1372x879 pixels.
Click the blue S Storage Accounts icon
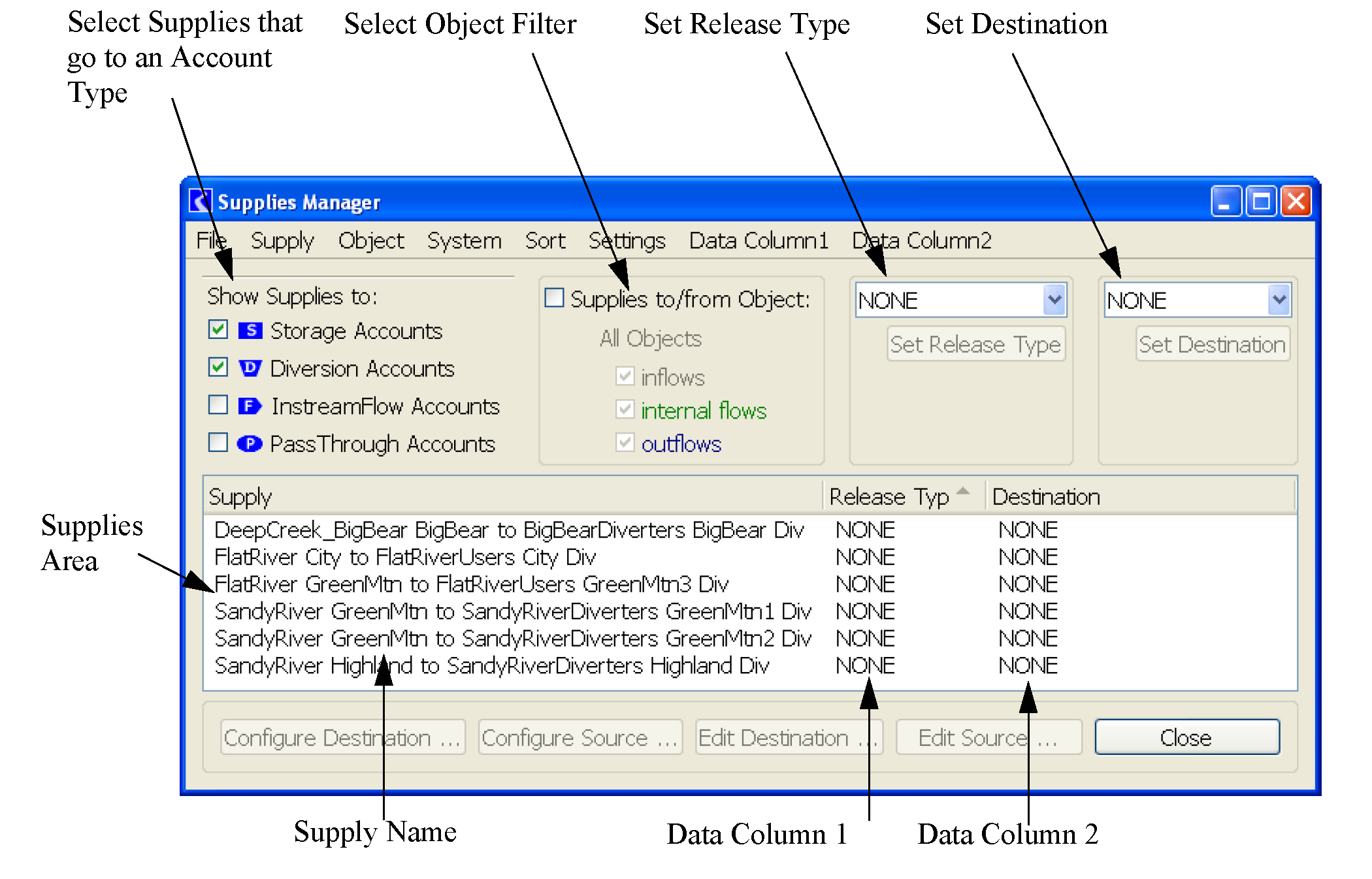250,330
